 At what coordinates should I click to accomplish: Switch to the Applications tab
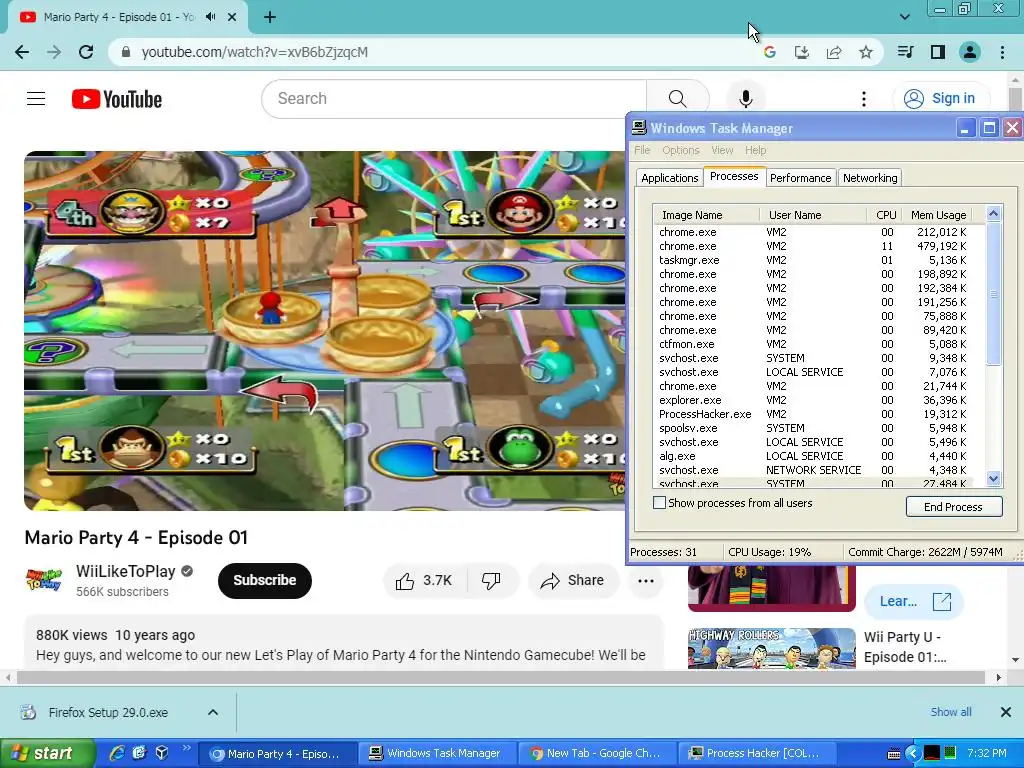(x=669, y=178)
